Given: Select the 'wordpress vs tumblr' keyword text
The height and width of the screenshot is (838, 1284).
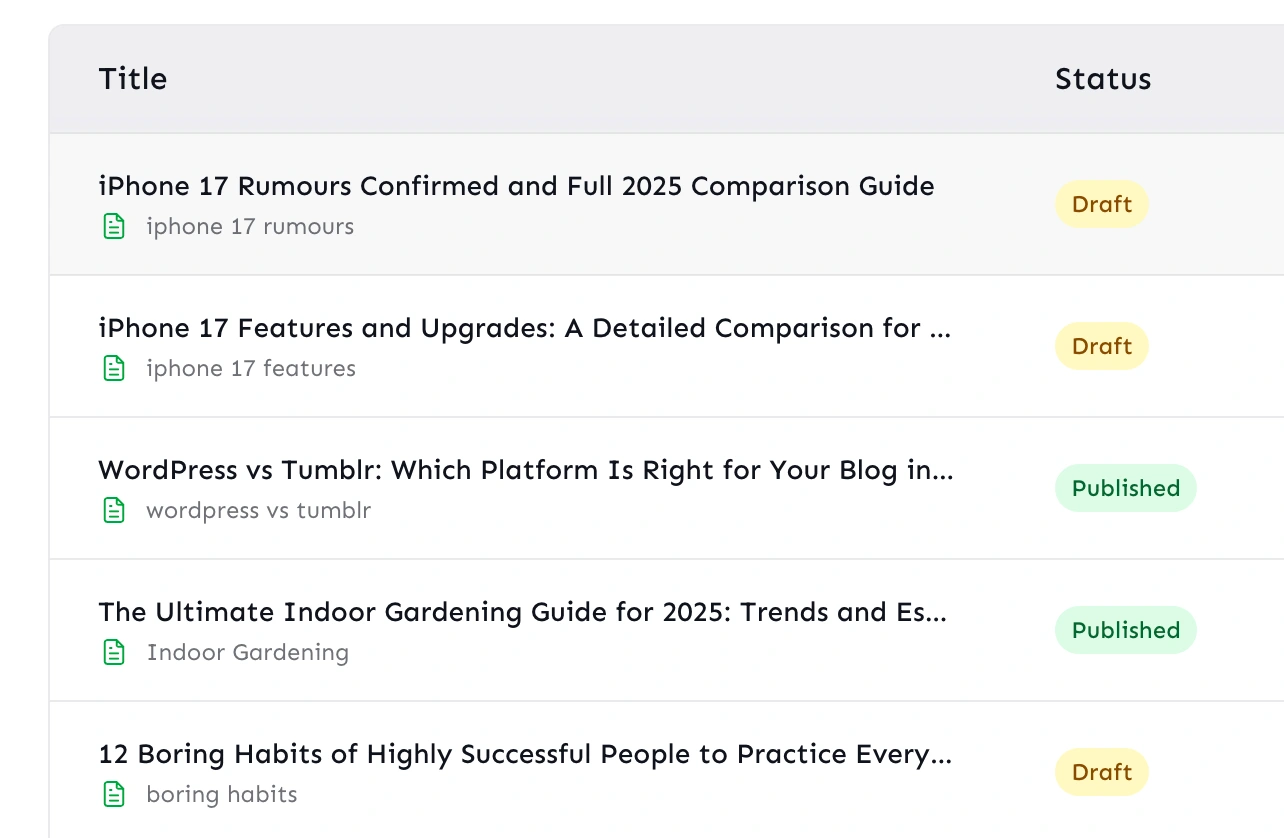Looking at the screenshot, I should pos(258,511).
